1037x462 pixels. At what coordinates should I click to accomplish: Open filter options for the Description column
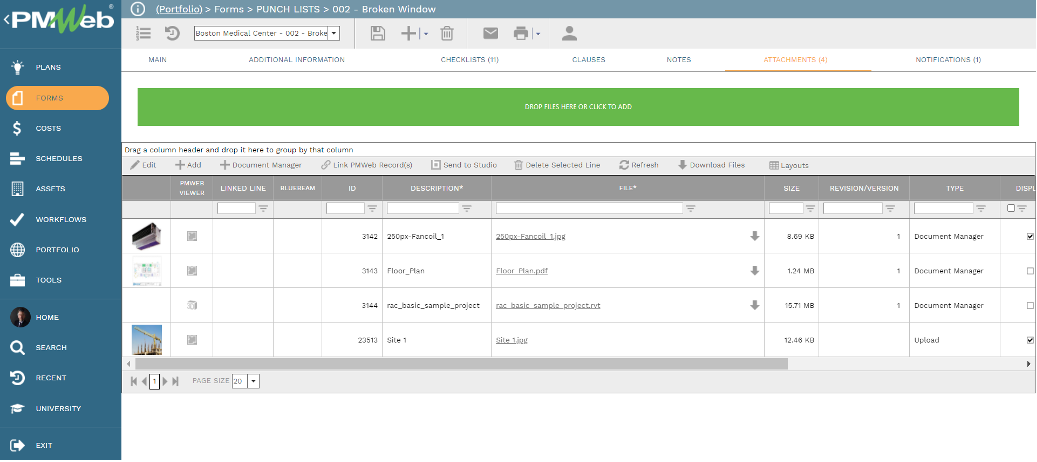click(467, 208)
